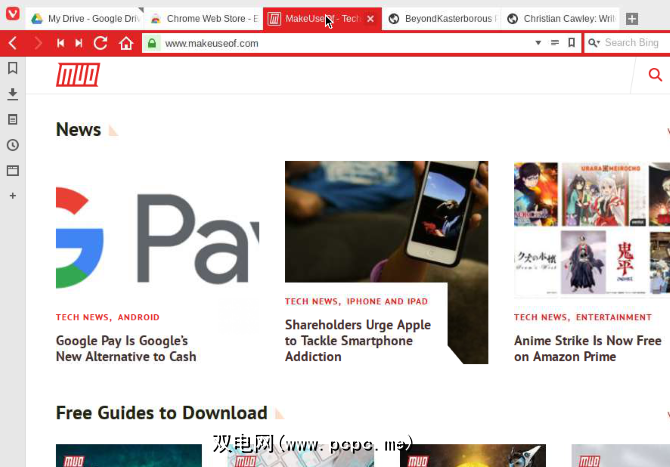Open Free Guides to Download section
This screenshot has height=467, width=670.
coord(162,413)
